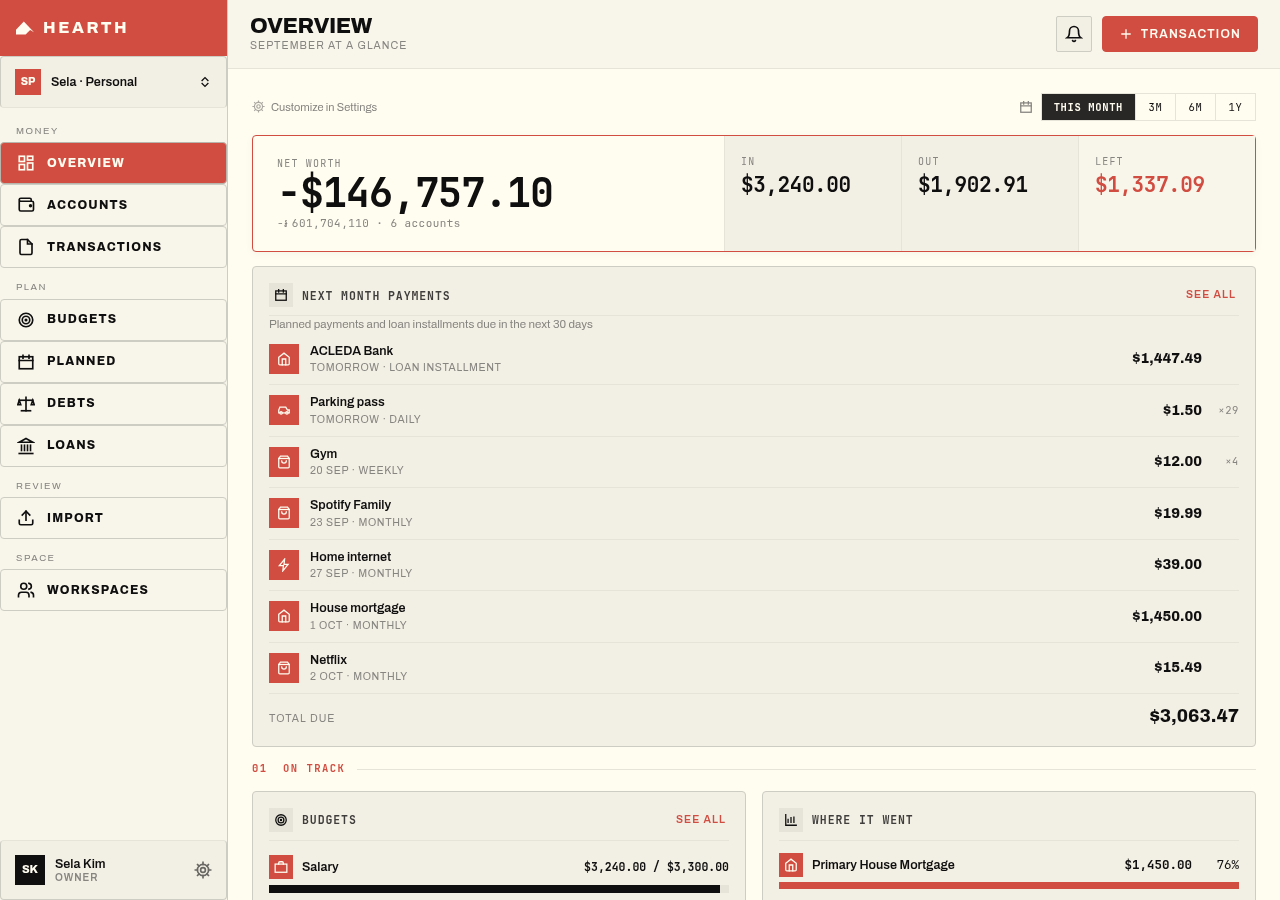The width and height of the screenshot is (1280, 900).
Task: Navigate to Planned payments
Action: click(114, 362)
